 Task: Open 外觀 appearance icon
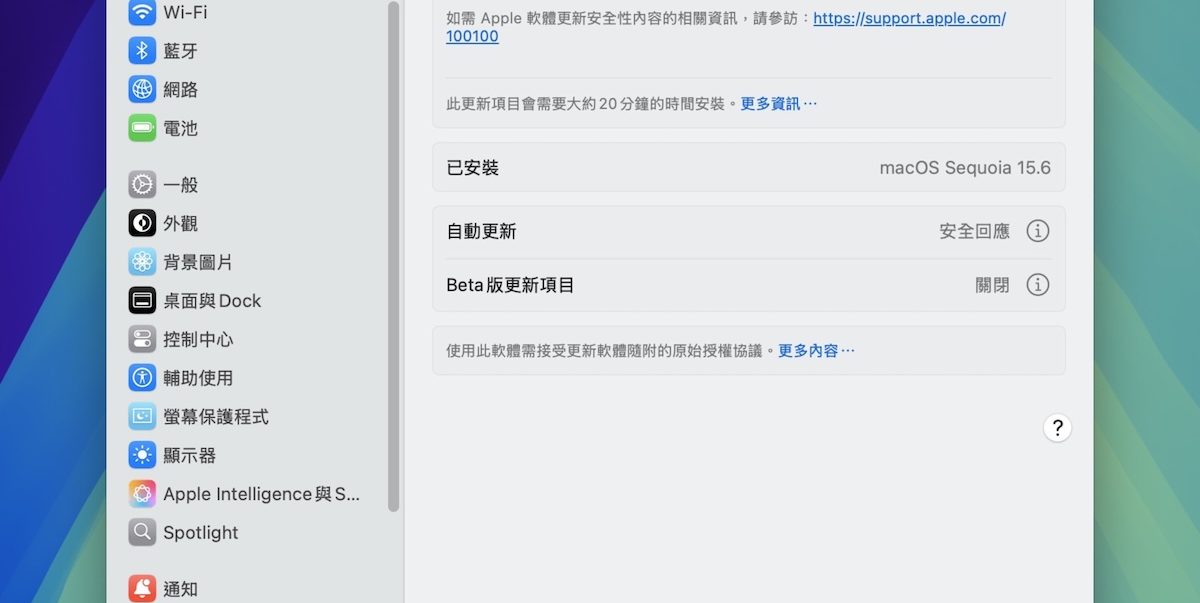[x=142, y=223]
